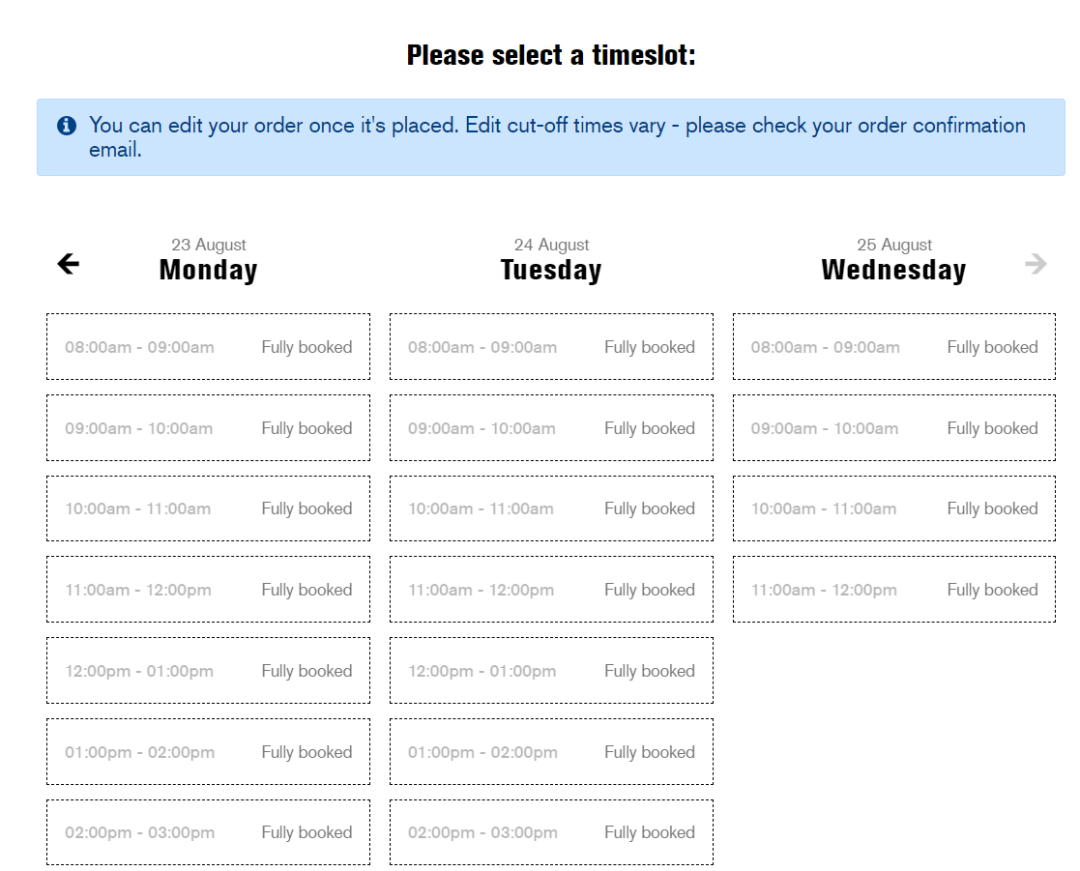Pick Wednesday 09:00am - 10:00am slot
This screenshot has width=1080, height=871.
pos(894,428)
